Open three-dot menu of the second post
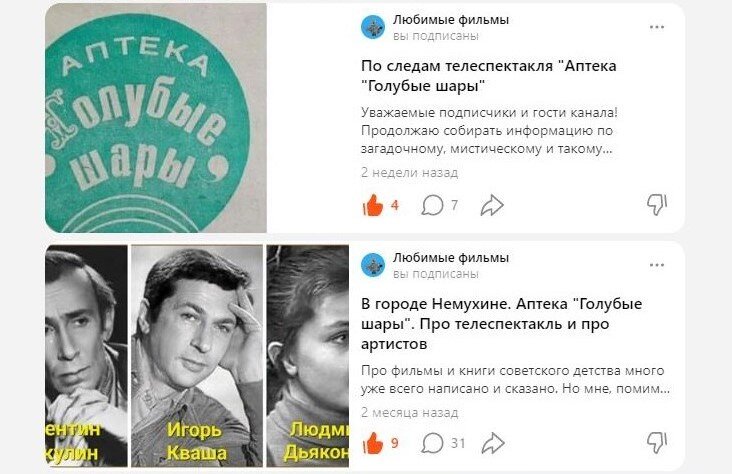732x474 pixels. pyautogui.click(x=657, y=265)
